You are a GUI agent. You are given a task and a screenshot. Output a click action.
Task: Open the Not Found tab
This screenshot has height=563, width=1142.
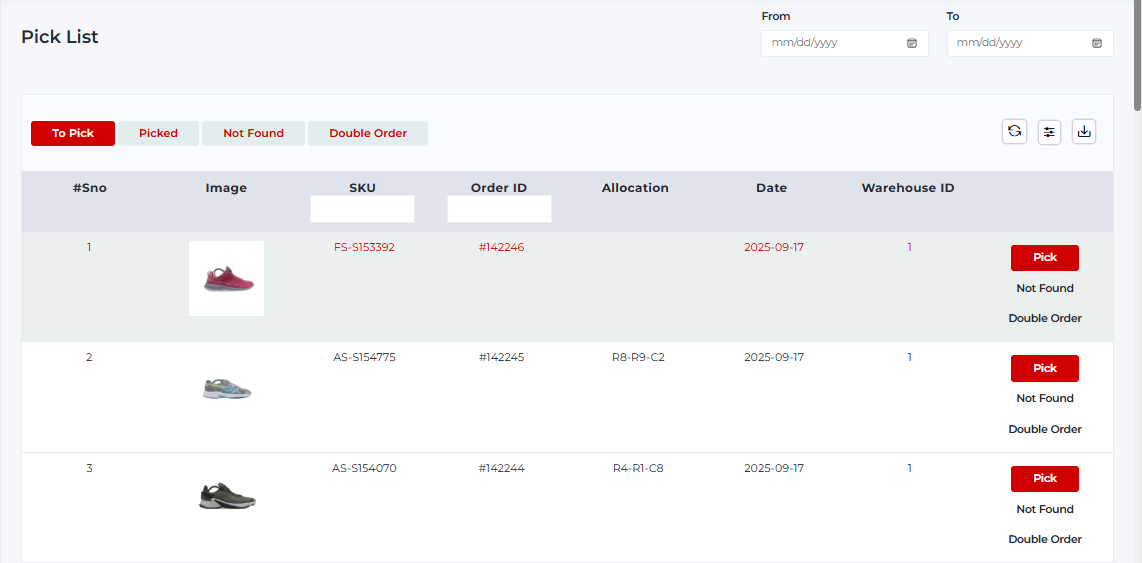point(253,133)
